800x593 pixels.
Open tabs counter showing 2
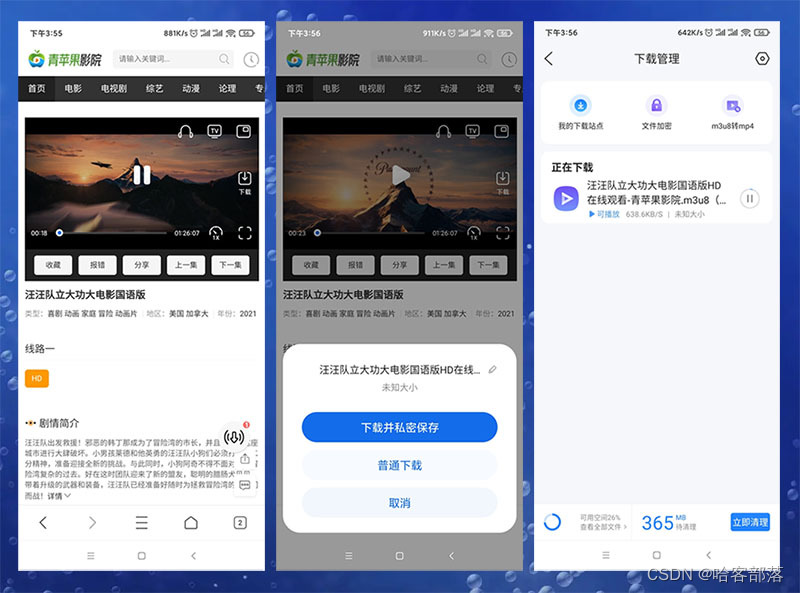point(240,523)
